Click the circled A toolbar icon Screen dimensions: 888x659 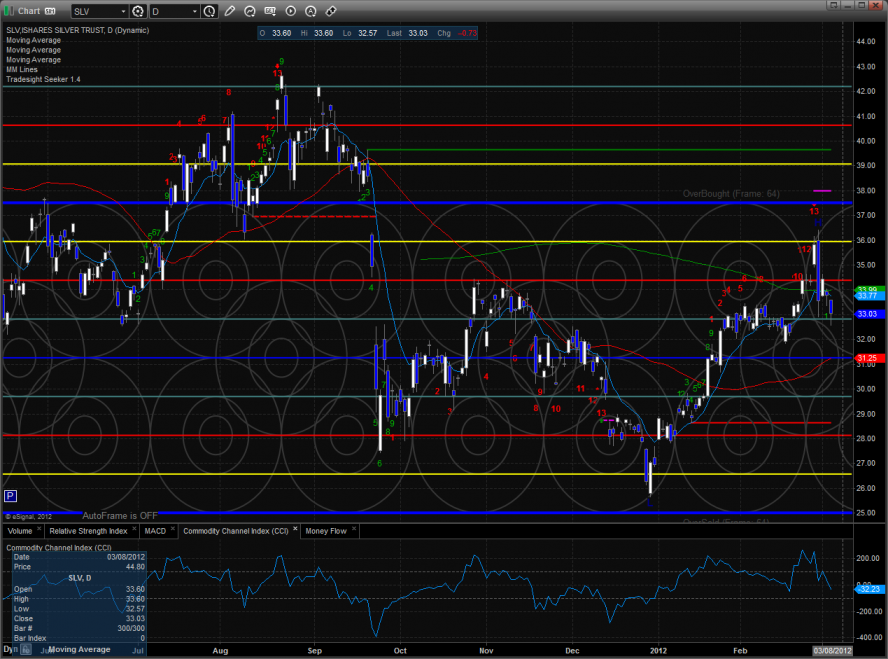[x=310, y=12]
